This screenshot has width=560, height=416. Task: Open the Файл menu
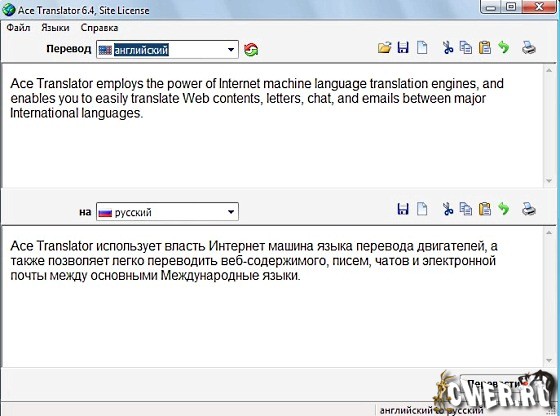(18, 27)
